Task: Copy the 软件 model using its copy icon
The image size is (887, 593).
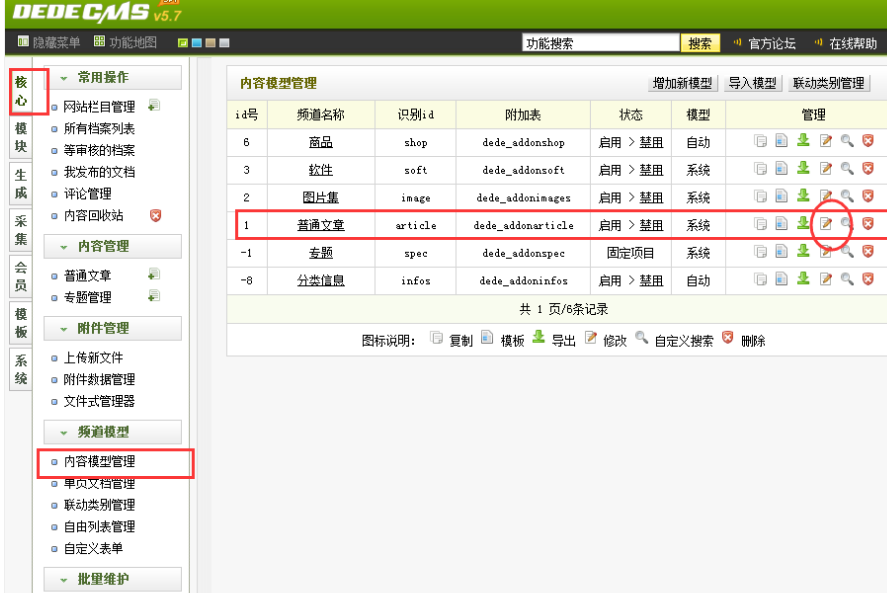Action: click(x=760, y=169)
